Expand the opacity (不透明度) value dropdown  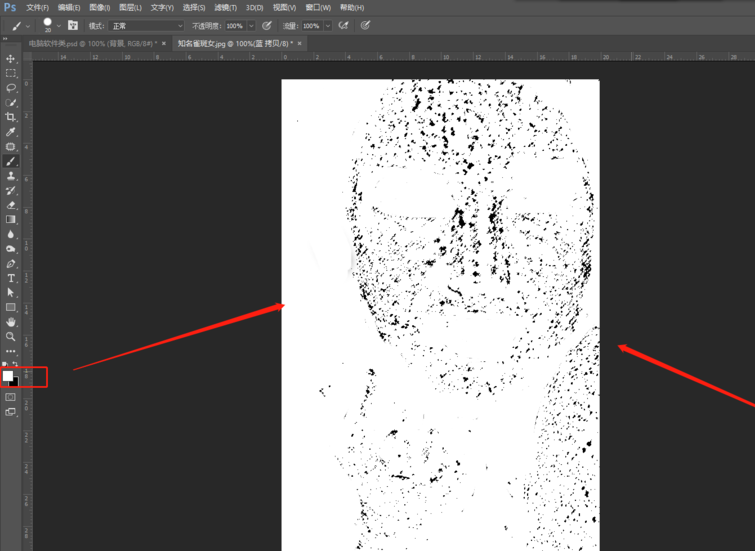[250, 26]
